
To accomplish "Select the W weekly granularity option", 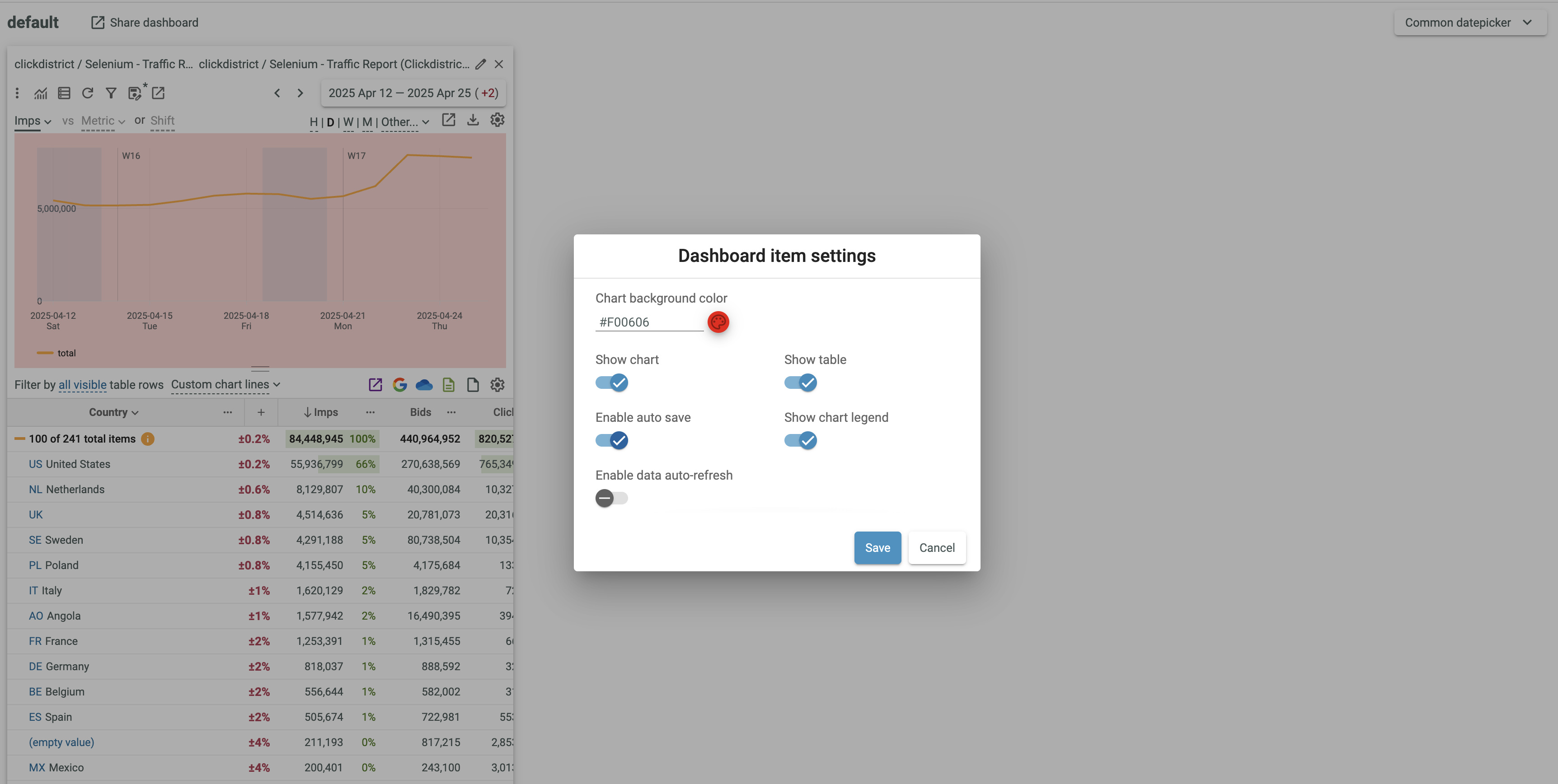I will pos(348,122).
